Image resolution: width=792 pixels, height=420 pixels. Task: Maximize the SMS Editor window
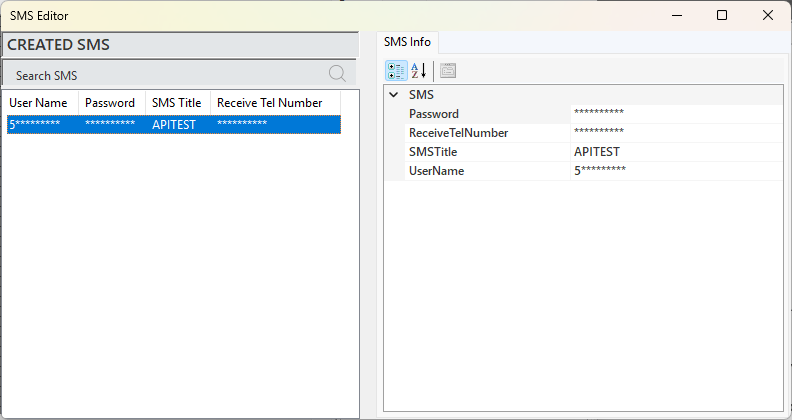722,15
